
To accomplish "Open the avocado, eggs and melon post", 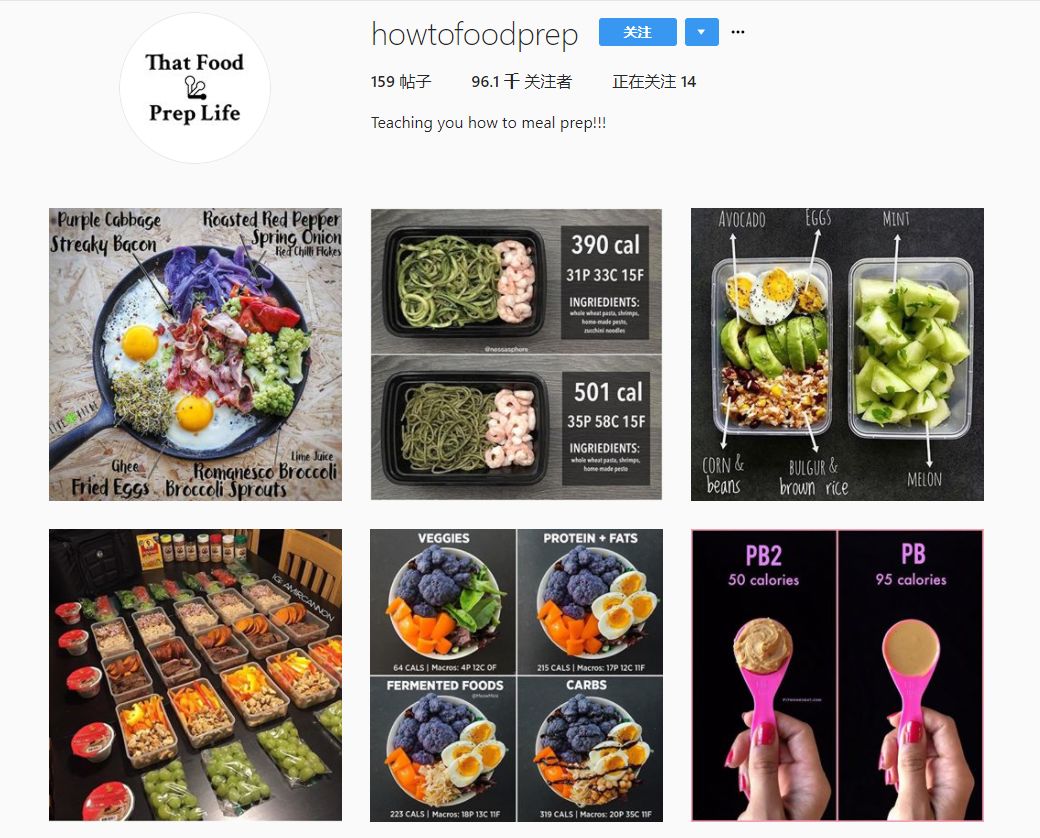I will (x=837, y=354).
